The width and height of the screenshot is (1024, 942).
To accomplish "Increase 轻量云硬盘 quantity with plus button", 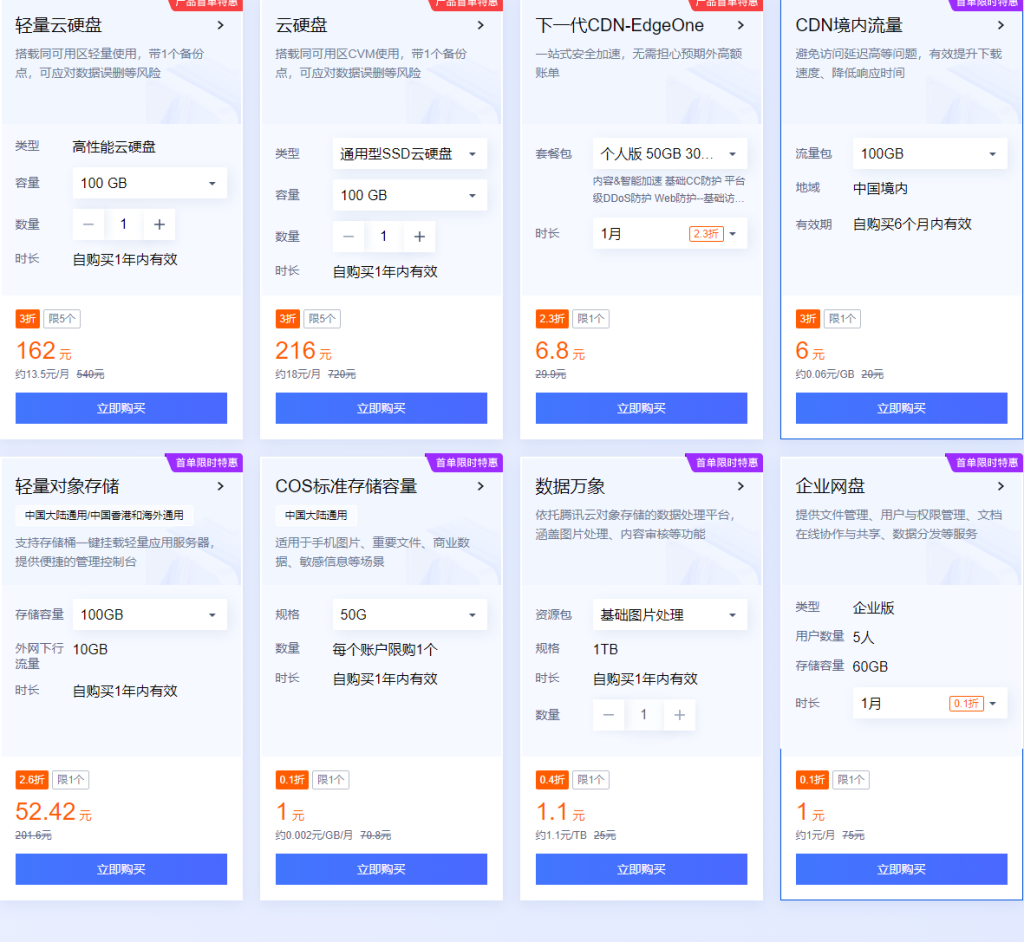I will pyautogui.click(x=159, y=224).
